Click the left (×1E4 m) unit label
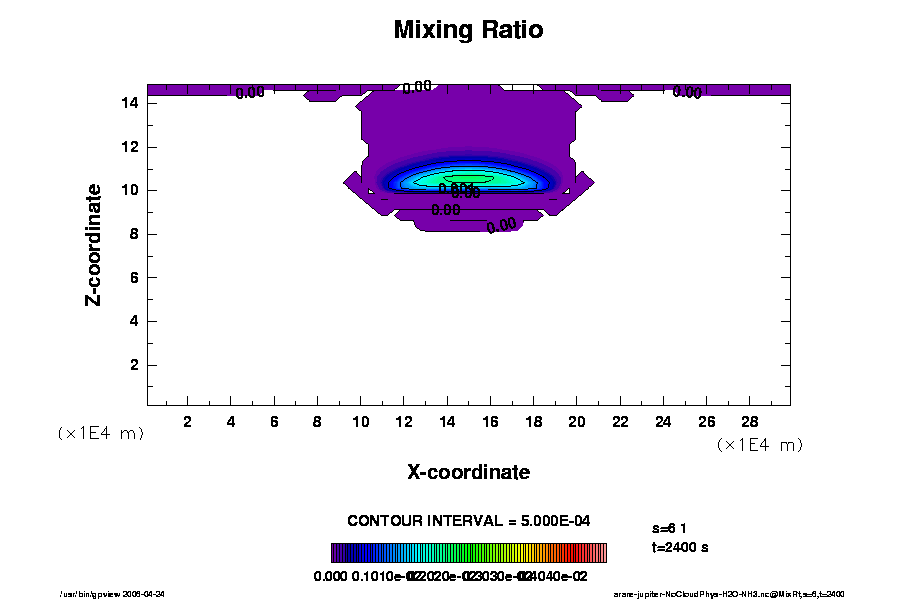This screenshot has width=900, height=600. 100,433
